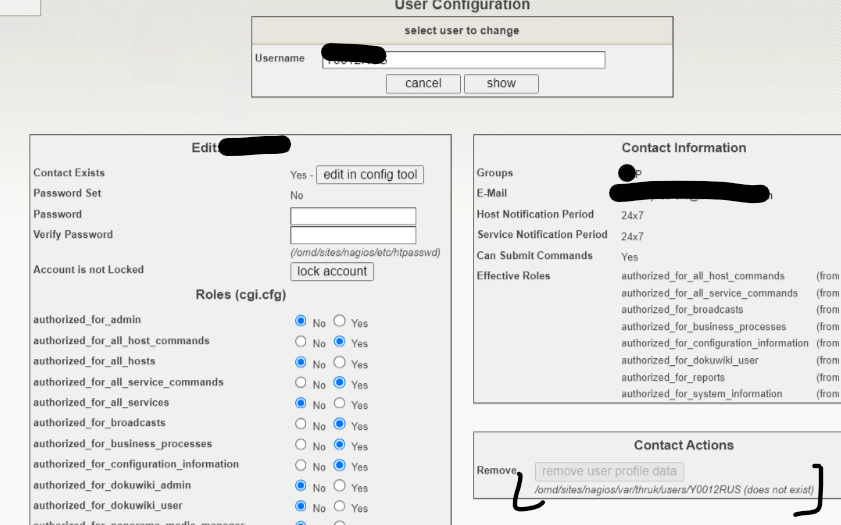Image resolution: width=841 pixels, height=525 pixels.
Task: Select No for authorized_for_configuration_information
Action: click(301, 466)
